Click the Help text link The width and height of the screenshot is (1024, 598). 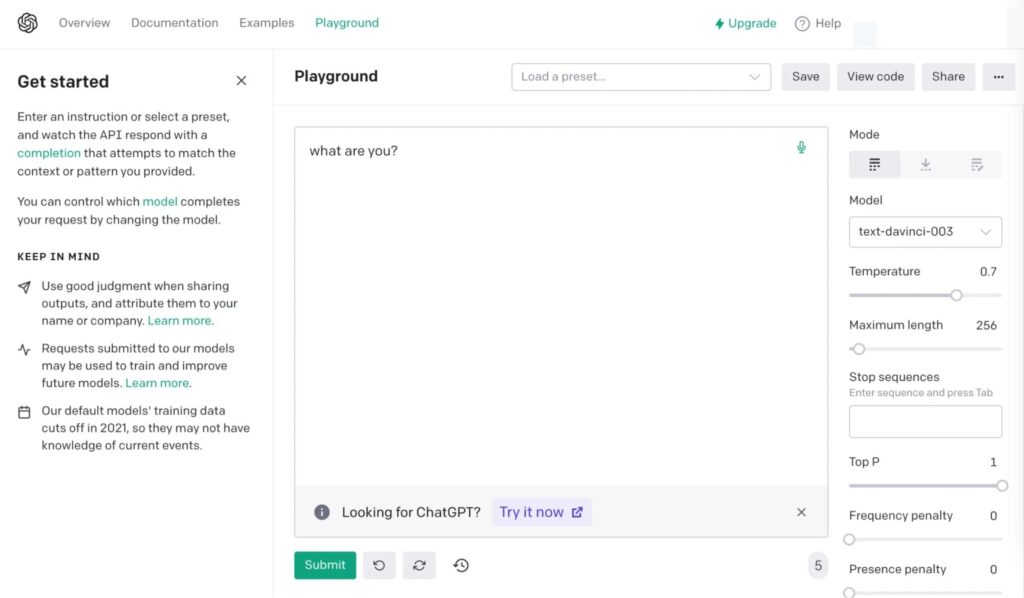pos(828,24)
